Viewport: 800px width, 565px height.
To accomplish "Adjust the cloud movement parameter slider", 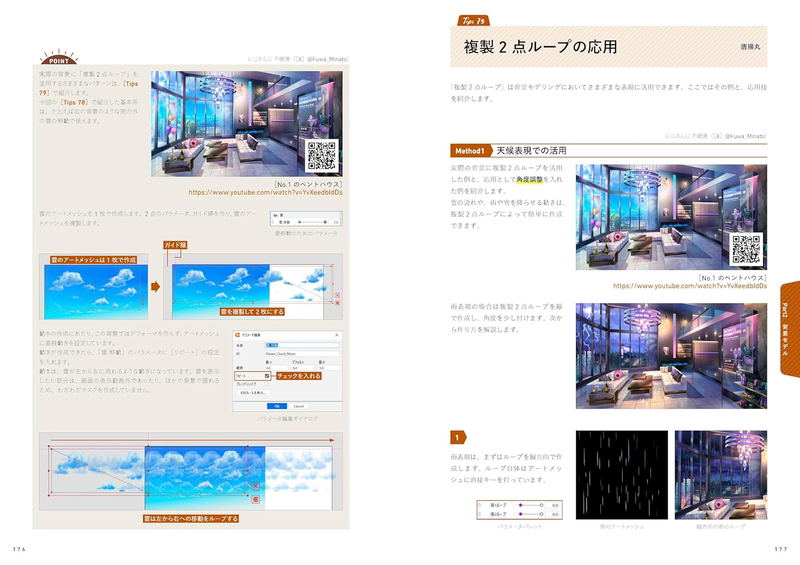I will (312, 222).
